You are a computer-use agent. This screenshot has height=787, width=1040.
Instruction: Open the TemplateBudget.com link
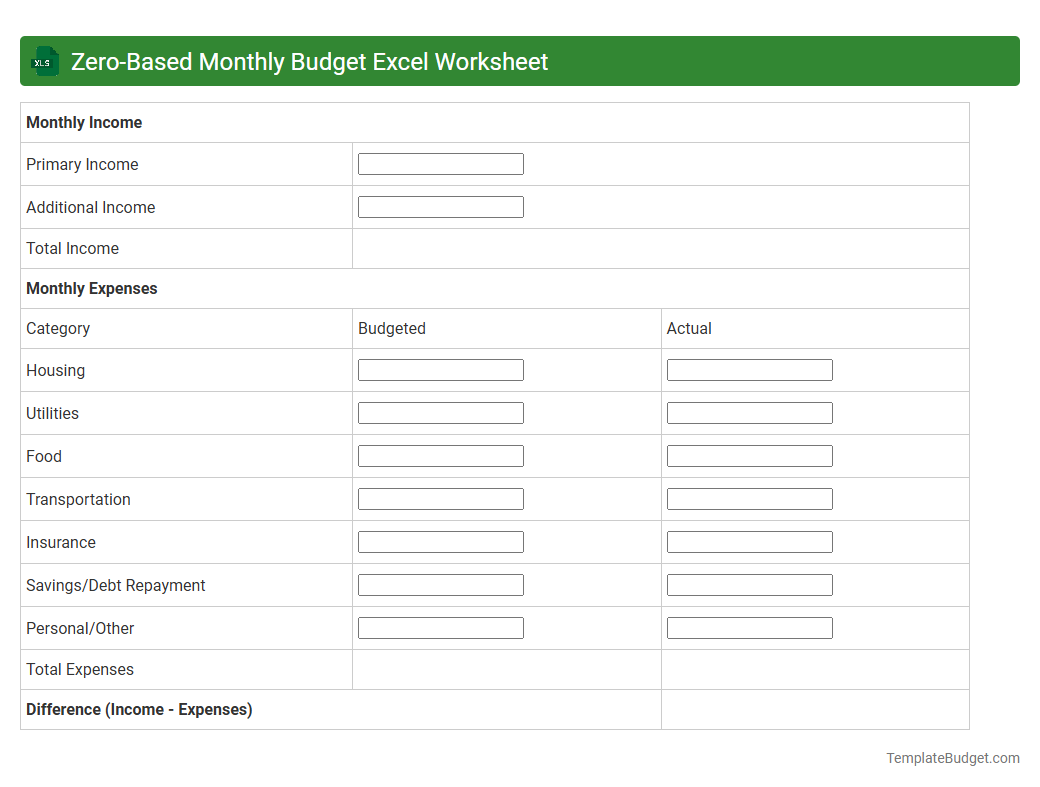tap(953, 758)
